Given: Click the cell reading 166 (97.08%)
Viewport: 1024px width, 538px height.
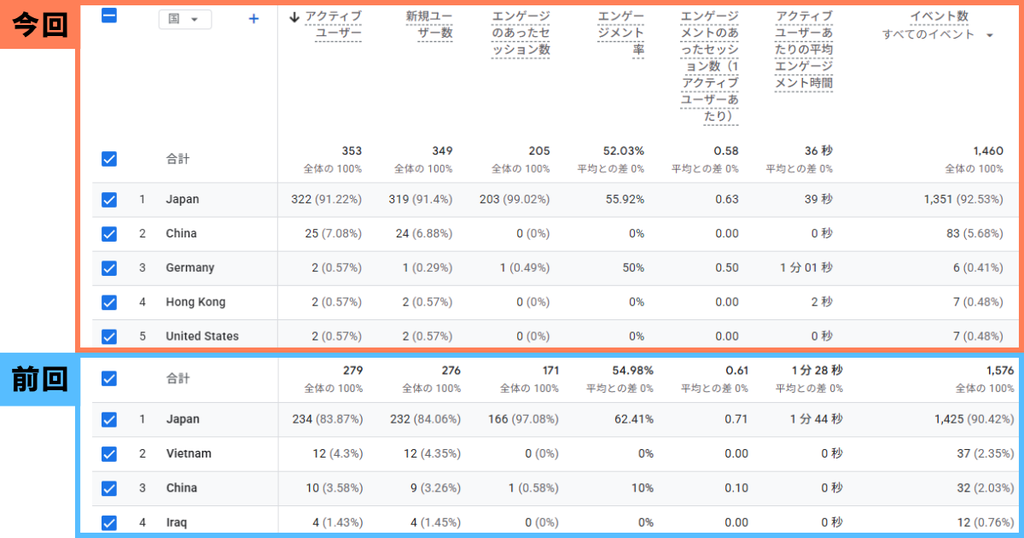Looking at the screenshot, I should [x=524, y=419].
